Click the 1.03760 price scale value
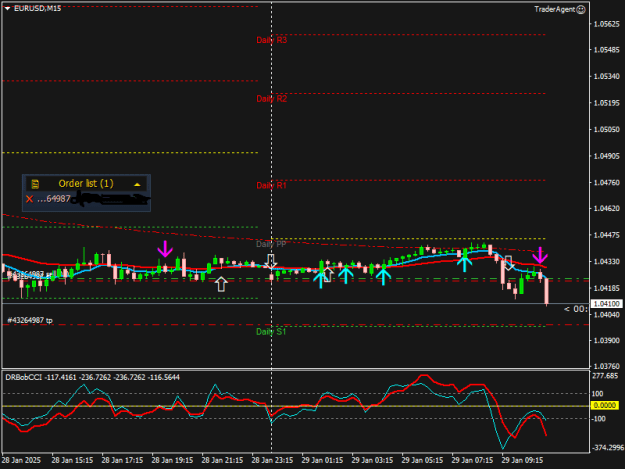 click(x=607, y=366)
